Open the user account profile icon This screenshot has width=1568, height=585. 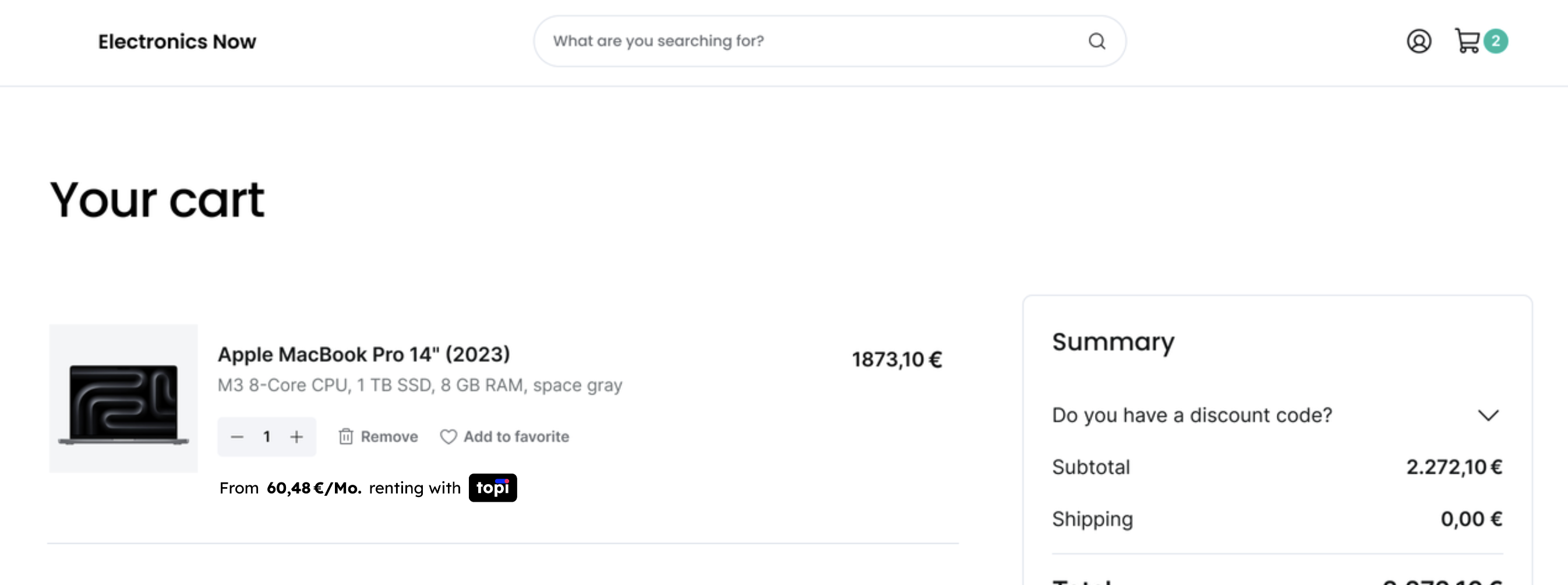tap(1418, 41)
